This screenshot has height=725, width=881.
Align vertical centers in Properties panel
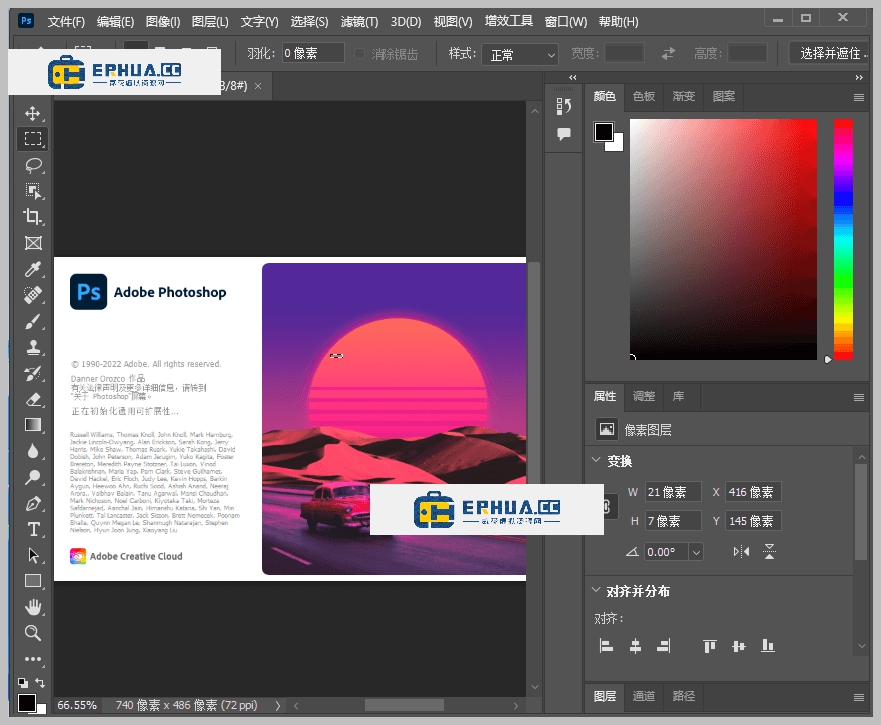(739, 646)
